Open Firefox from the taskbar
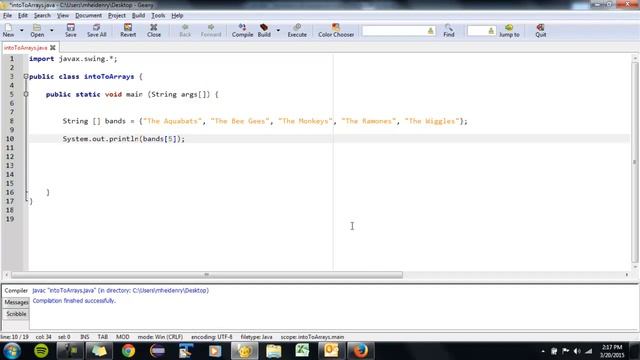640x360 pixels. point(360,351)
